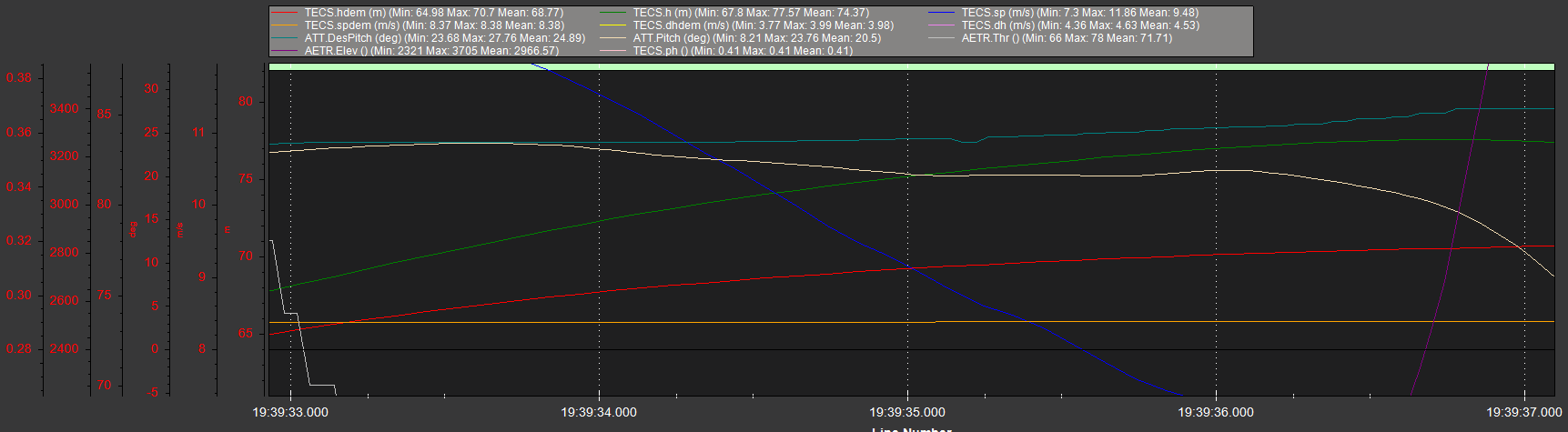Click the 19:39:36.000 time axis label
The height and width of the screenshot is (432, 1568).
[1216, 412]
